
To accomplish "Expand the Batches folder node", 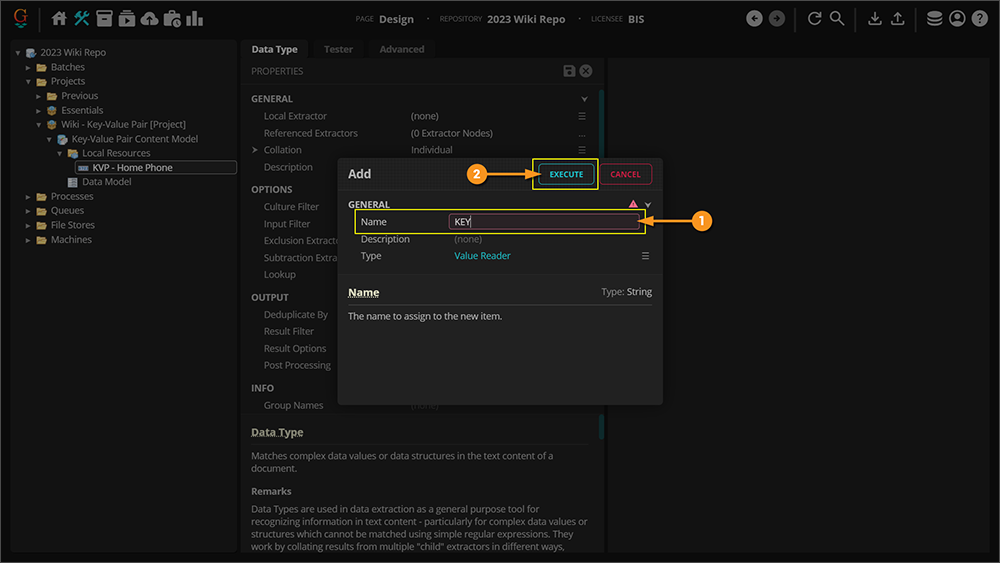I will coord(29,67).
